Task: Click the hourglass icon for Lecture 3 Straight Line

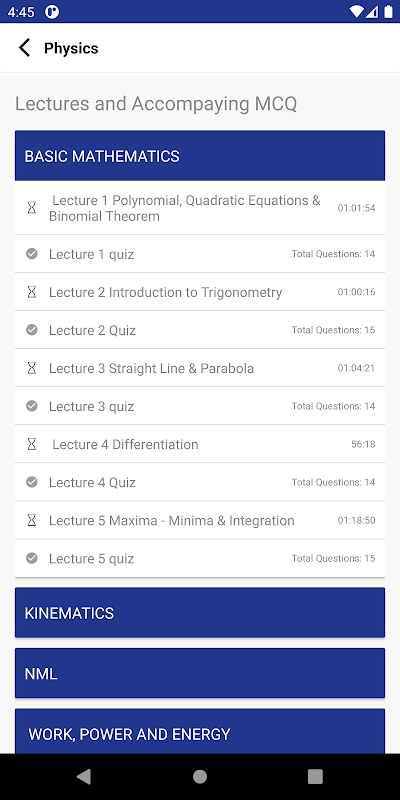Action: 32,368
